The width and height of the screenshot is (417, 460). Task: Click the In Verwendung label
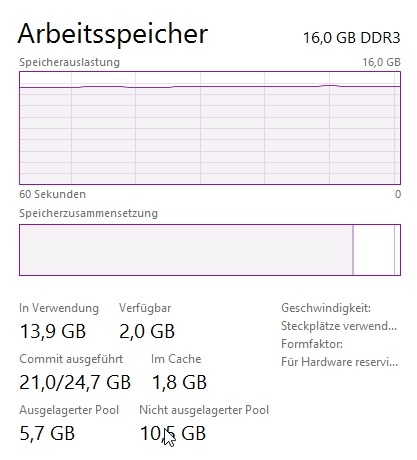pos(59,308)
